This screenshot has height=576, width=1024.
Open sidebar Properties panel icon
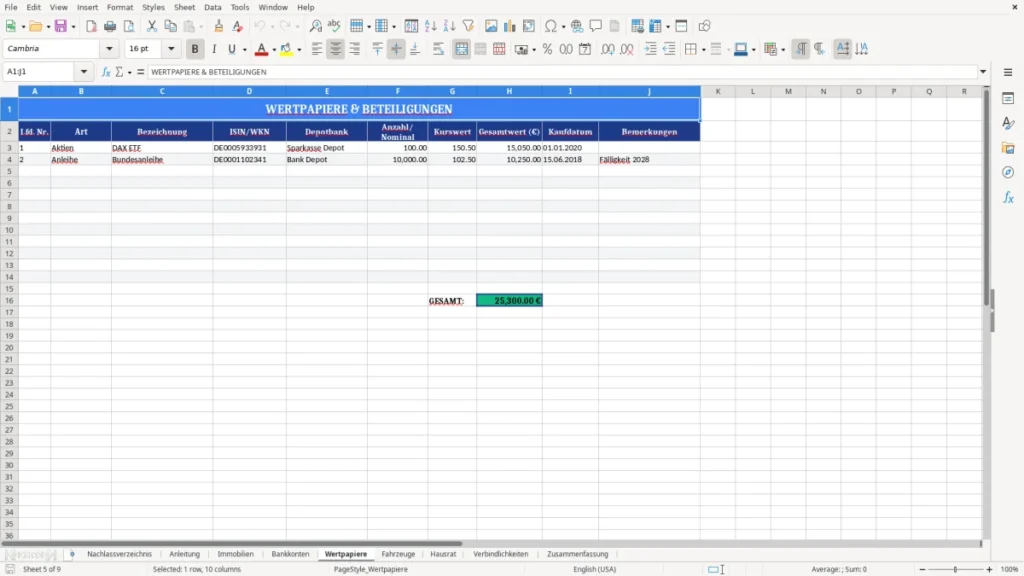tap(1008, 98)
